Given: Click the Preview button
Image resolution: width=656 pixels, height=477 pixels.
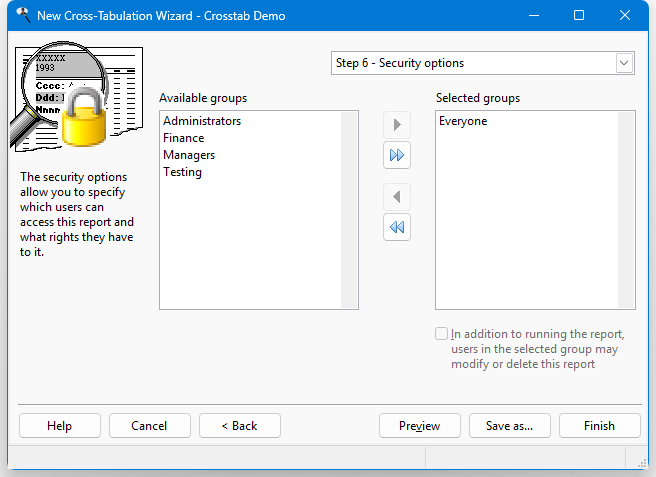Looking at the screenshot, I should pos(419,425).
